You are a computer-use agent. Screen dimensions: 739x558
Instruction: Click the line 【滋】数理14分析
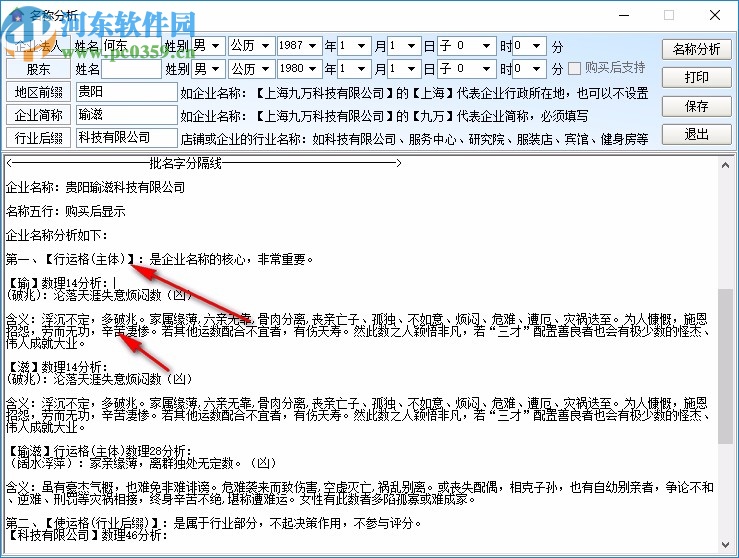58,367
